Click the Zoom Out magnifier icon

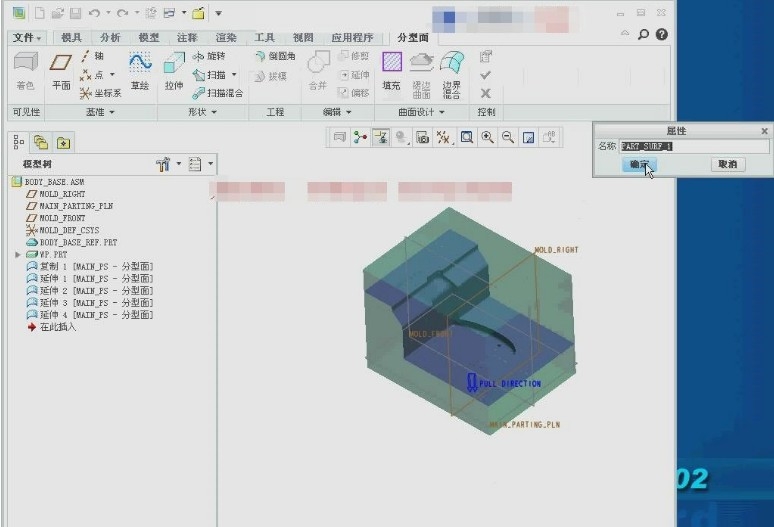pos(508,137)
